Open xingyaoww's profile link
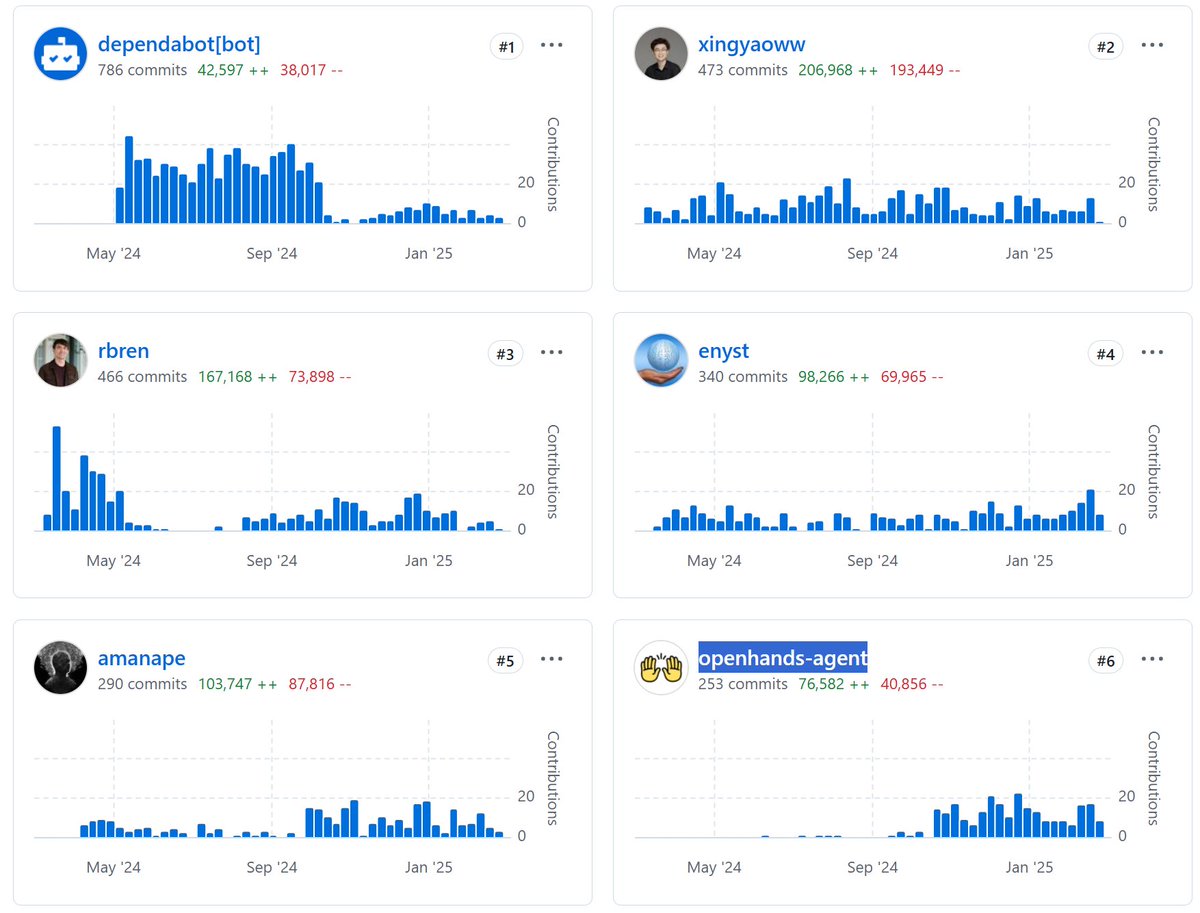 [x=752, y=44]
